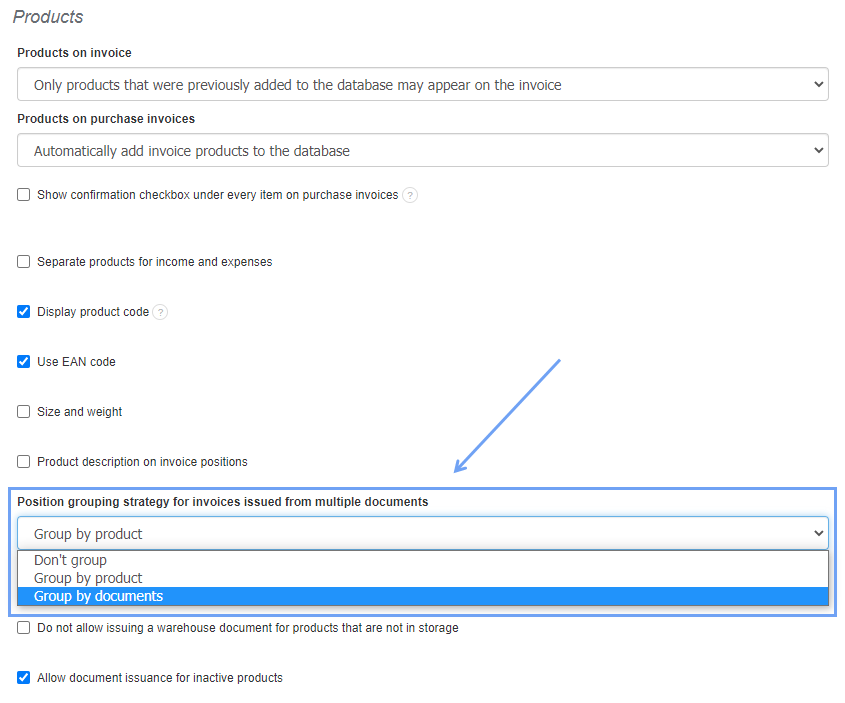Viewport: 845px width, 703px height.
Task: Enable confirmation checkbox under purchase invoice items
Action: 23,194
